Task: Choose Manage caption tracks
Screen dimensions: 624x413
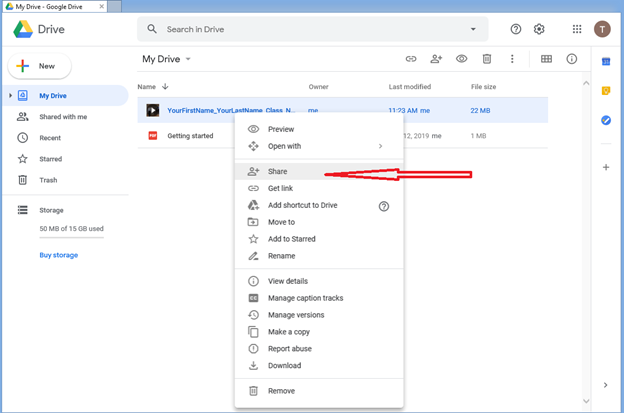Action: tap(319, 298)
